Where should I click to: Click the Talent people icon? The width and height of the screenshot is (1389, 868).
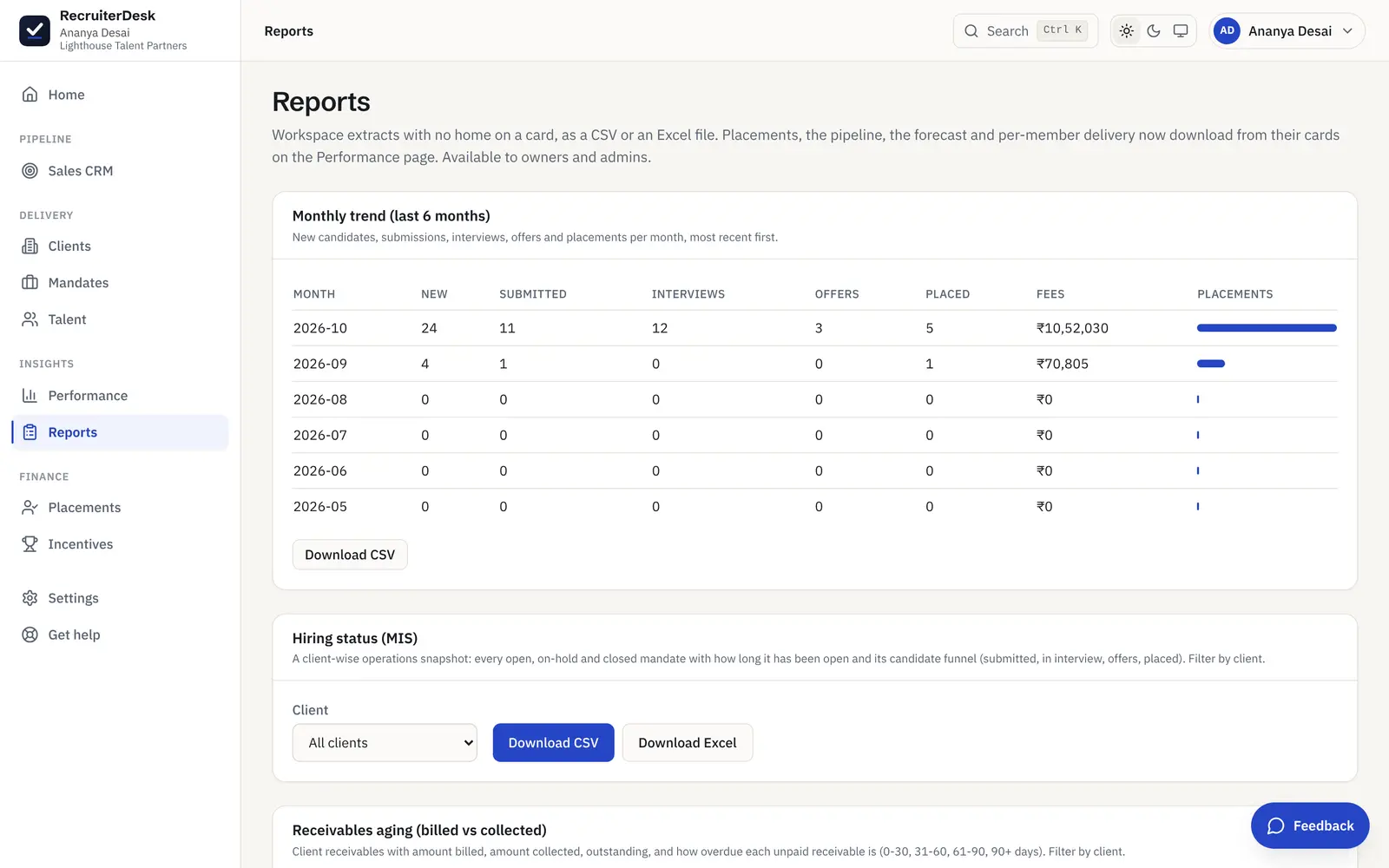[30, 319]
